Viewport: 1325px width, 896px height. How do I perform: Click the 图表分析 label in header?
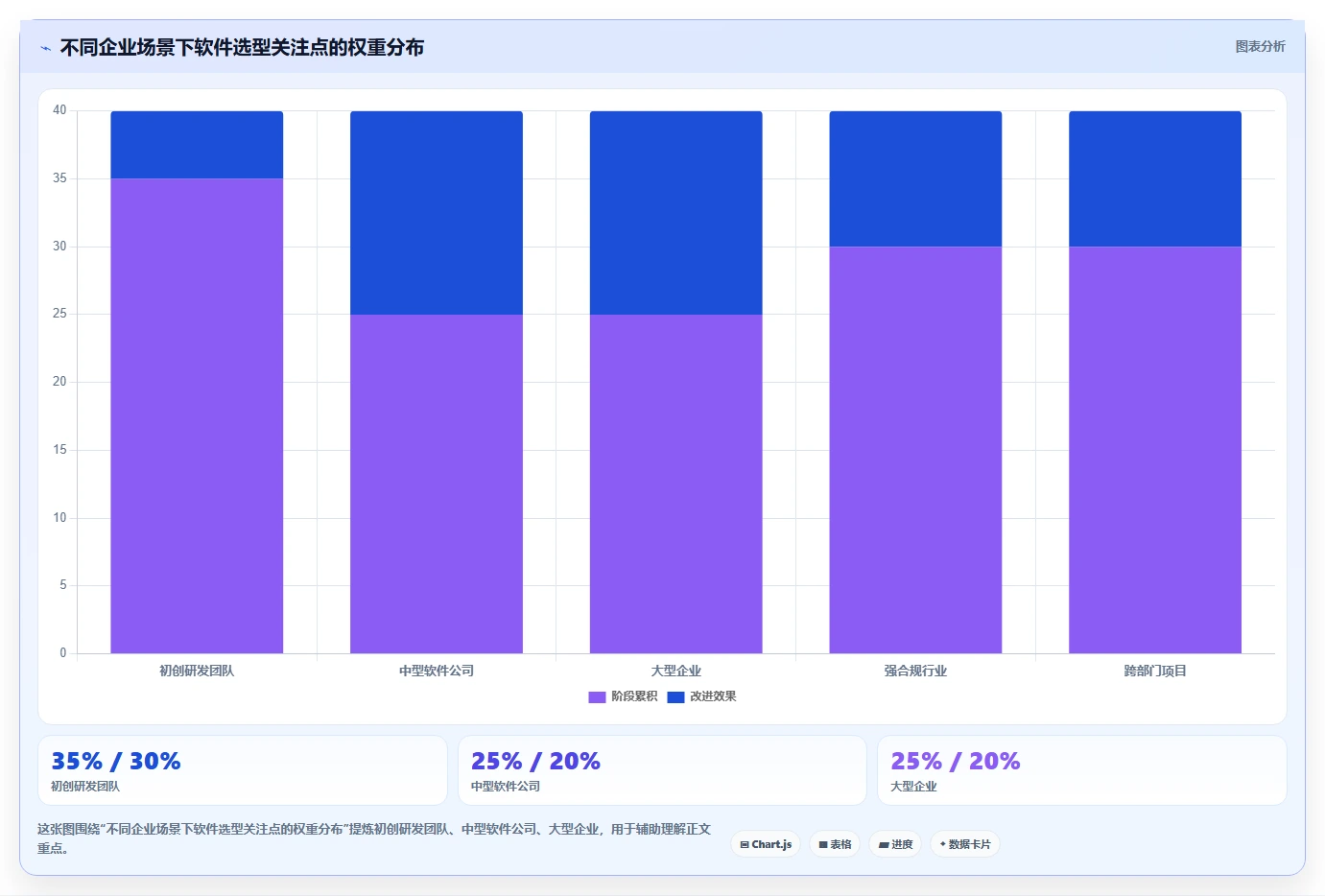click(x=1260, y=46)
